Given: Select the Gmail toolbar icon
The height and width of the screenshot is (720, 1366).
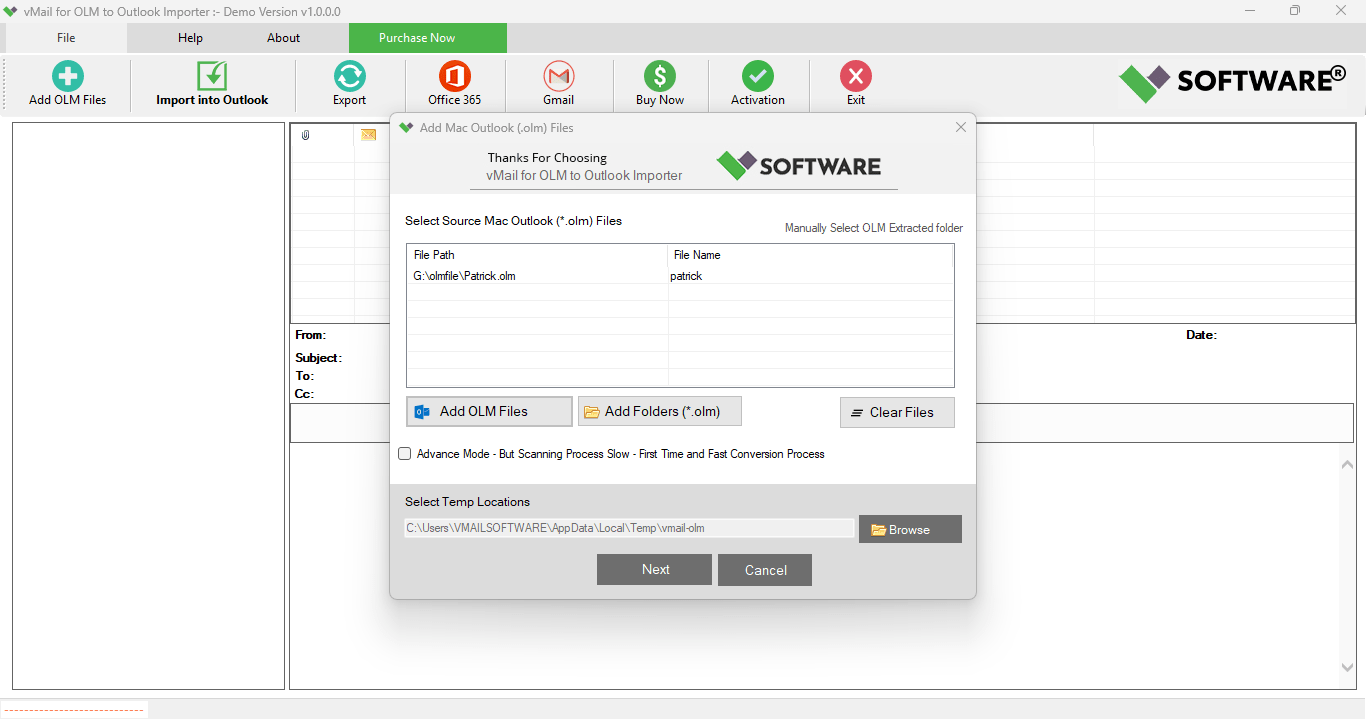Looking at the screenshot, I should [558, 83].
